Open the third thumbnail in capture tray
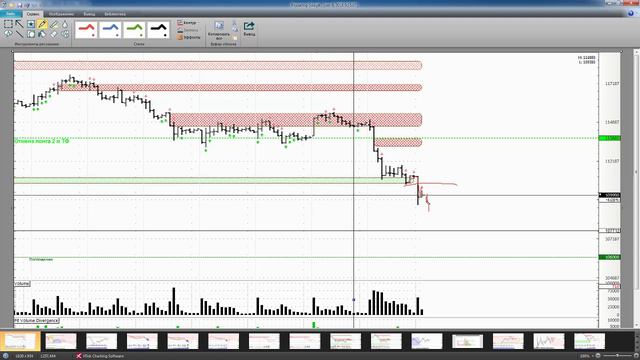 click(102, 341)
